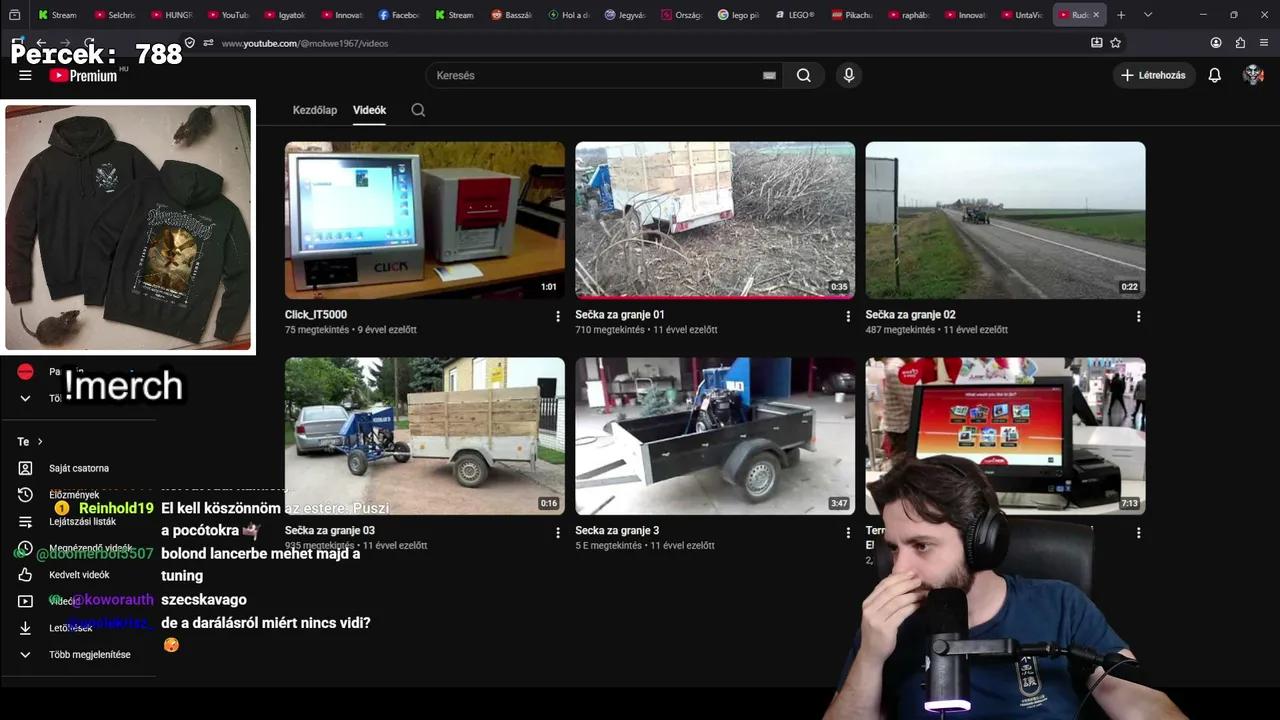Click the '5 E megtekintés • 11 évvel ezelőtt' text

pyautogui.click(x=645, y=546)
